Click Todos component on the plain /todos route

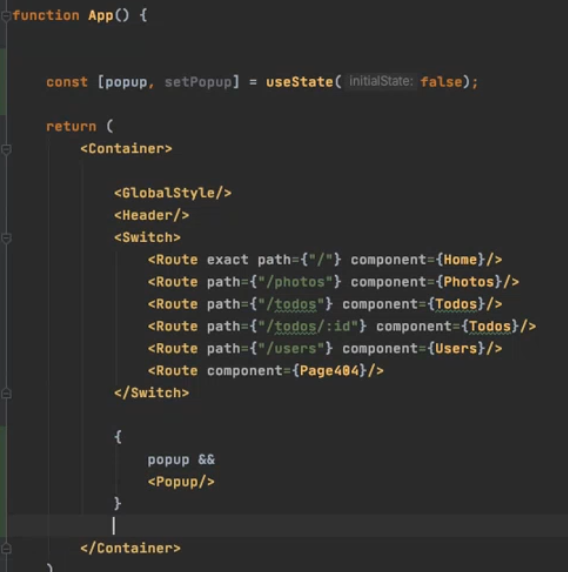[x=456, y=304]
